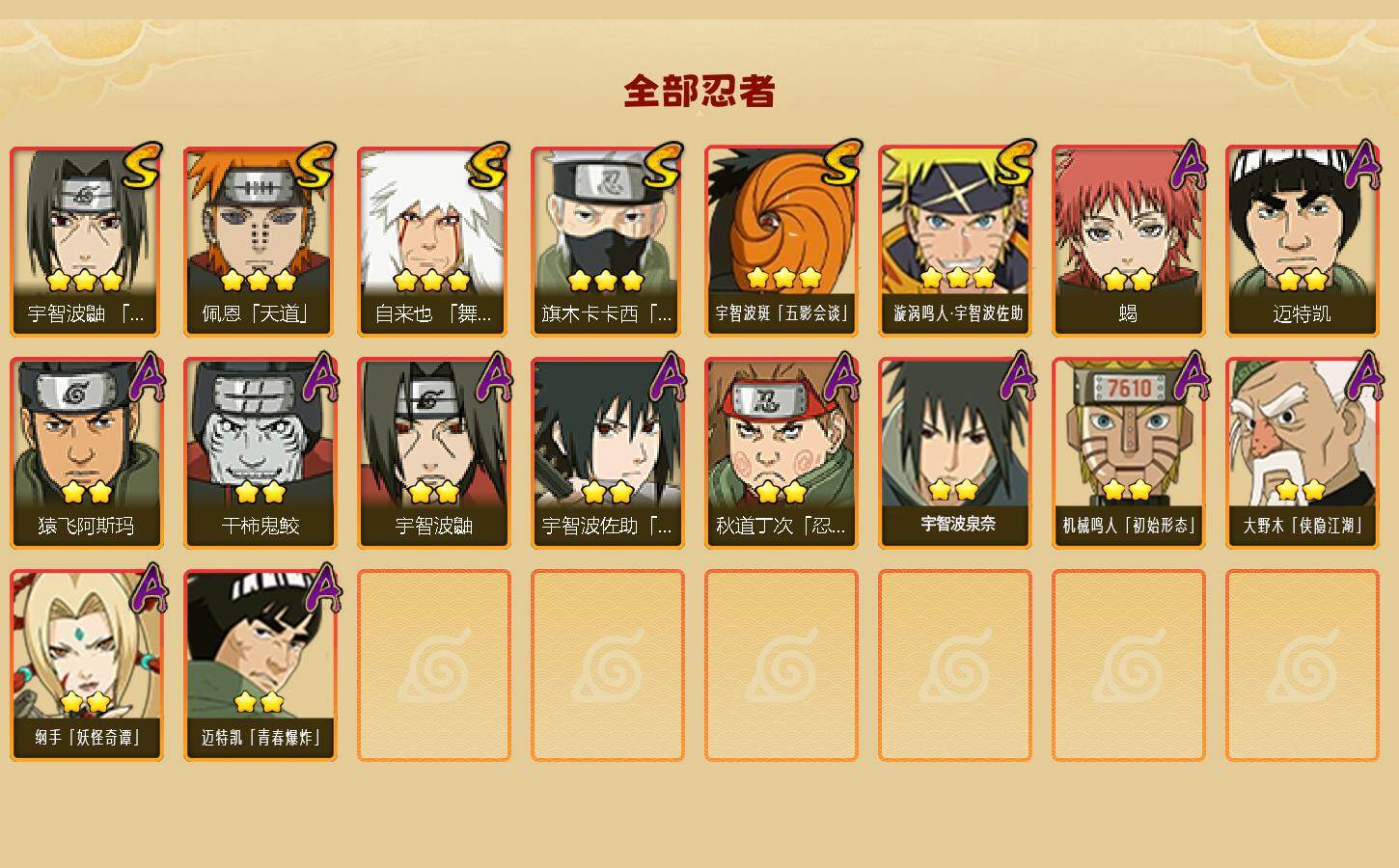Open the 纲手「妖怪奇谭」 ninja card

pyautogui.click(x=87, y=665)
